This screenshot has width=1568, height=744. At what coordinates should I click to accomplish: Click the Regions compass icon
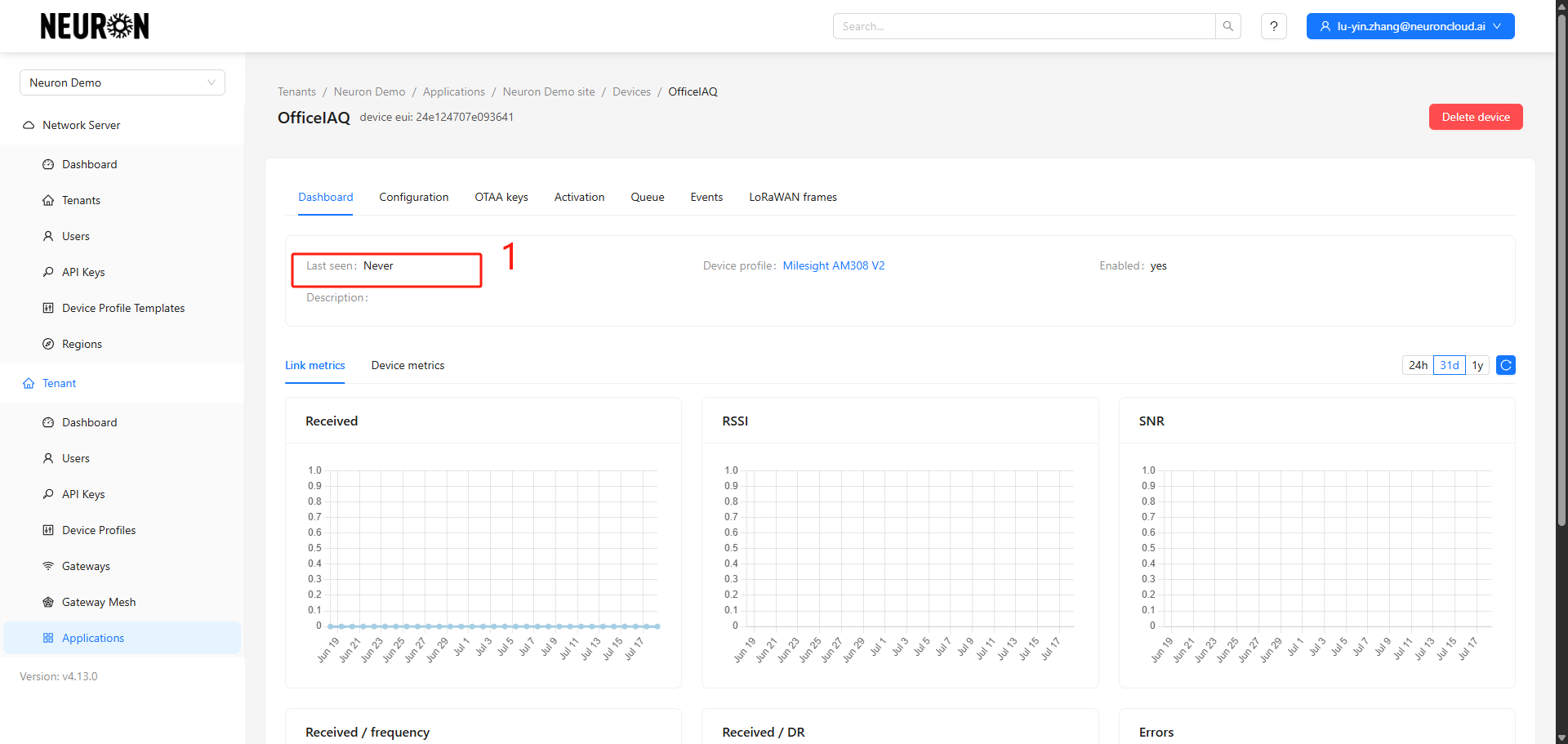point(48,344)
